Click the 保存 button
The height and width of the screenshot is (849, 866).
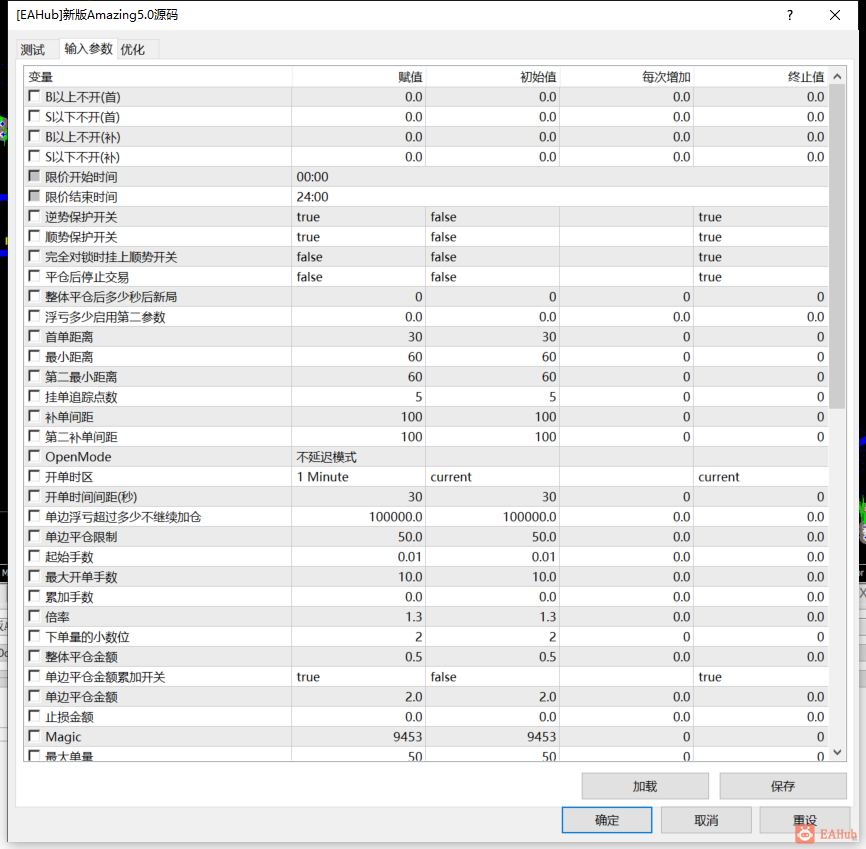coord(783,786)
